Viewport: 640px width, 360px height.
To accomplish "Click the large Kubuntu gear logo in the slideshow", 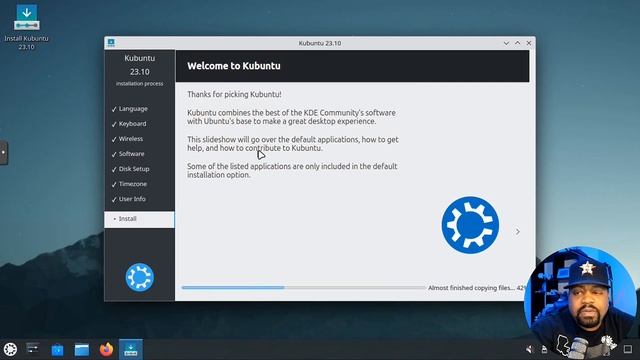I will point(470,225).
